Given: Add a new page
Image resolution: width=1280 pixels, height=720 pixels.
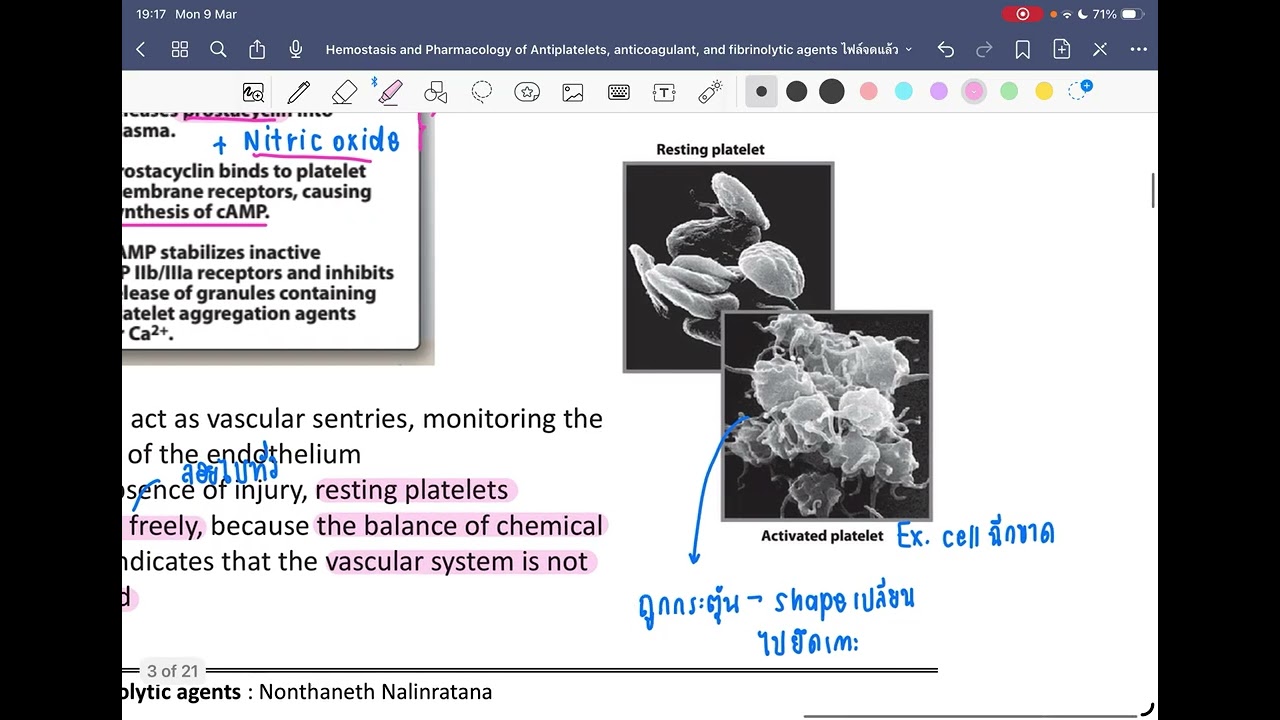Looking at the screenshot, I should click(x=1062, y=49).
